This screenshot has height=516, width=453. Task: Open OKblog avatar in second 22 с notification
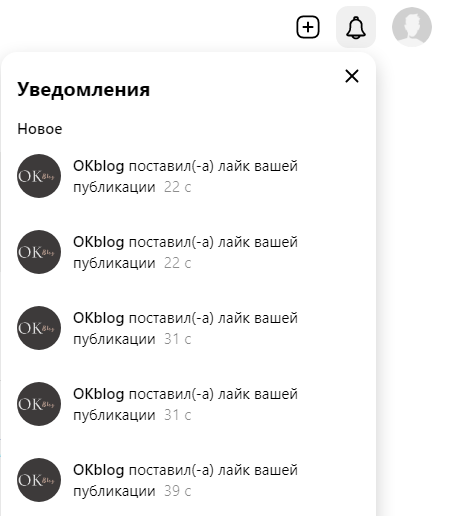(x=39, y=252)
